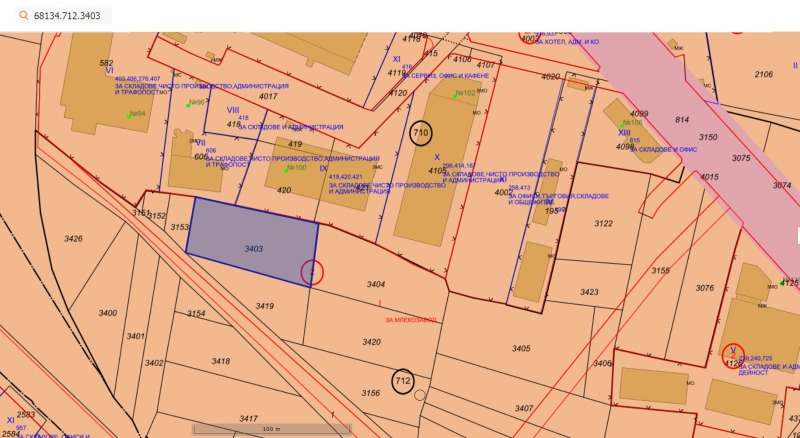This screenshot has height=438, width=800.
Task: Select parcel 3426 on the map
Action: (73, 238)
